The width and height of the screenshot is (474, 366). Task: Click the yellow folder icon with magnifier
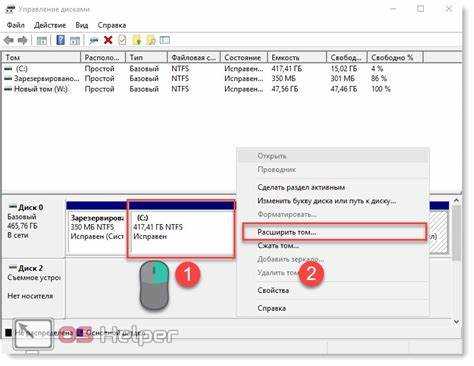(151, 40)
